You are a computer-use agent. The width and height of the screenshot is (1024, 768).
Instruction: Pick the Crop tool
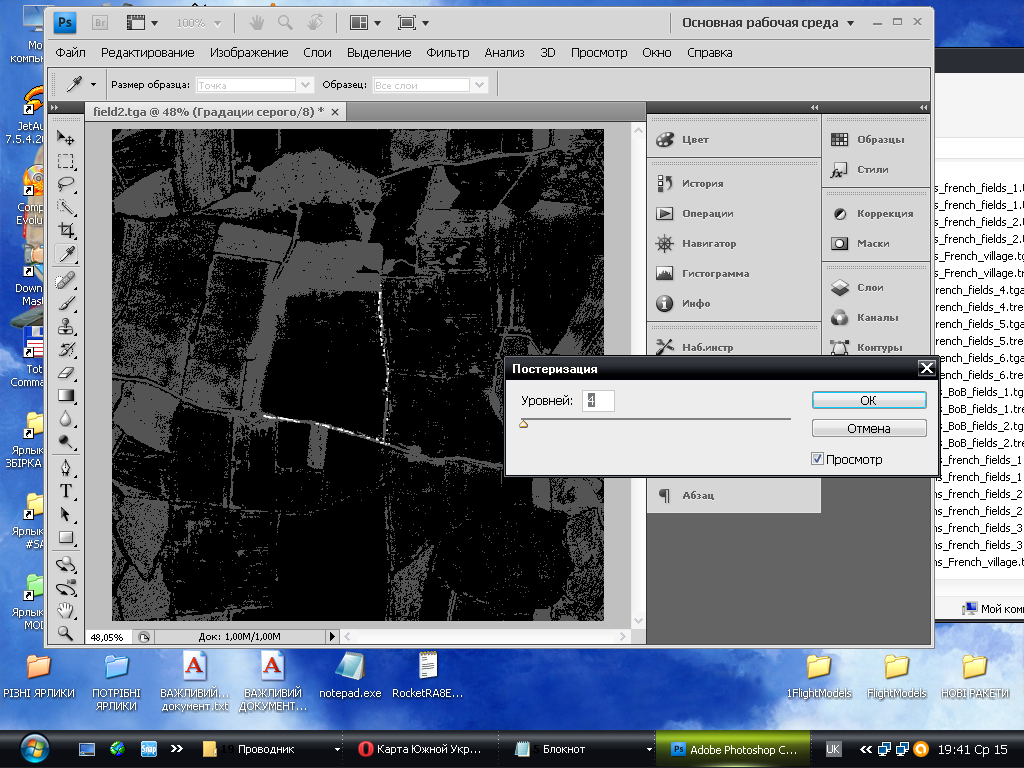click(x=66, y=231)
